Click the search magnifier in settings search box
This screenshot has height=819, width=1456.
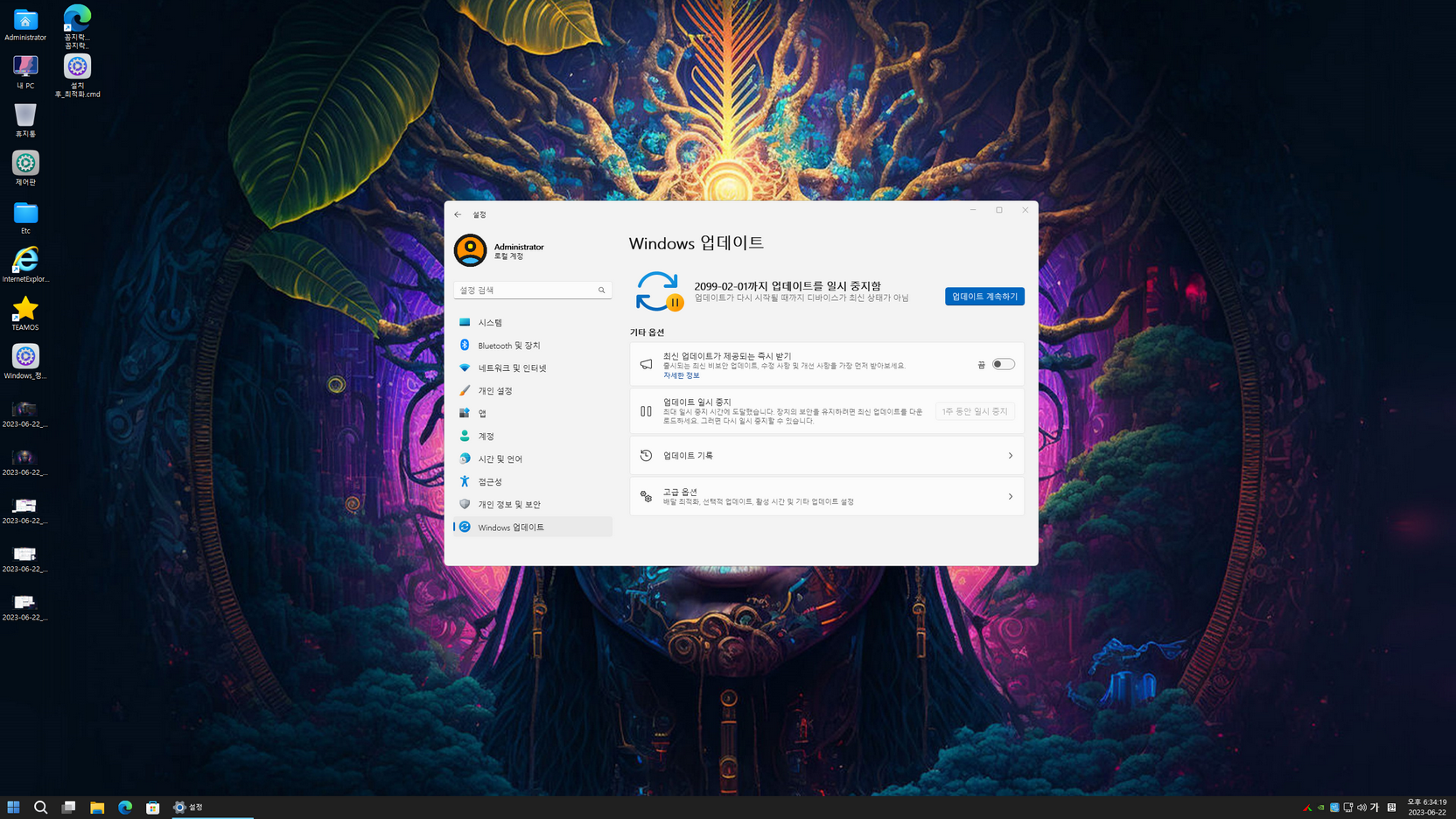pos(601,290)
